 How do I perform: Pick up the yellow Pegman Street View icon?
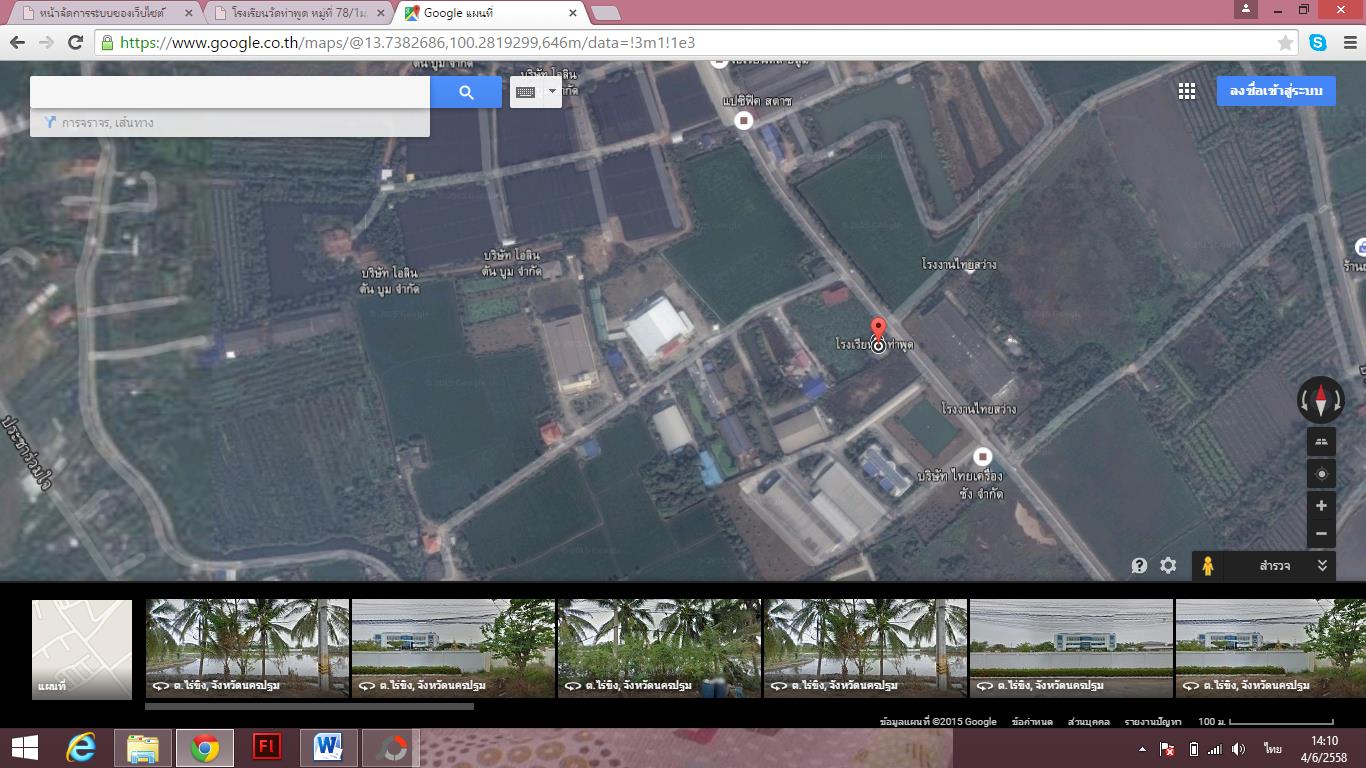1208,566
